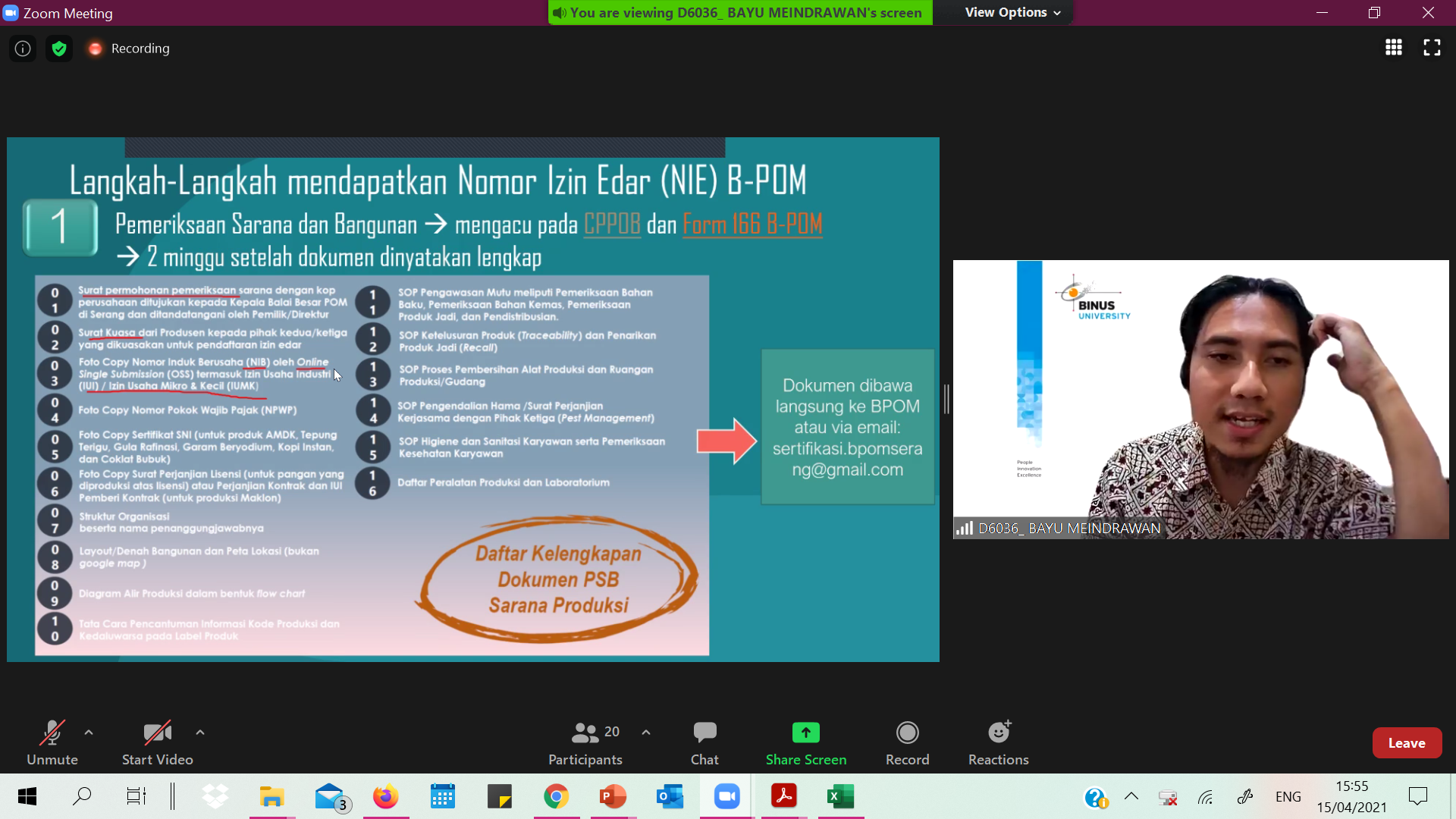Open the Windows Start menu
Screen dimensions: 1456x819
tap(27, 796)
